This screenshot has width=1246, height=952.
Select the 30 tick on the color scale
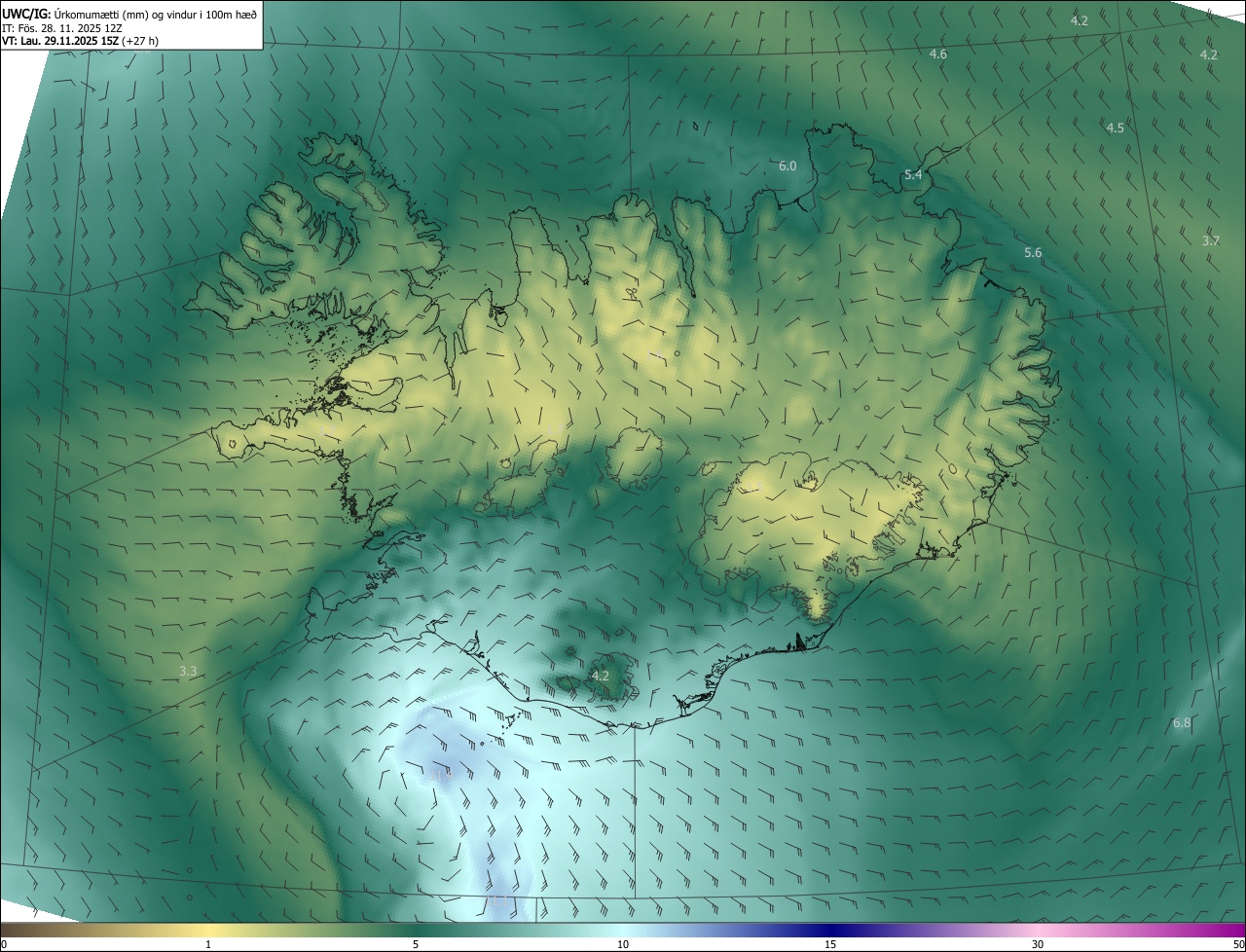pyautogui.click(x=1038, y=944)
